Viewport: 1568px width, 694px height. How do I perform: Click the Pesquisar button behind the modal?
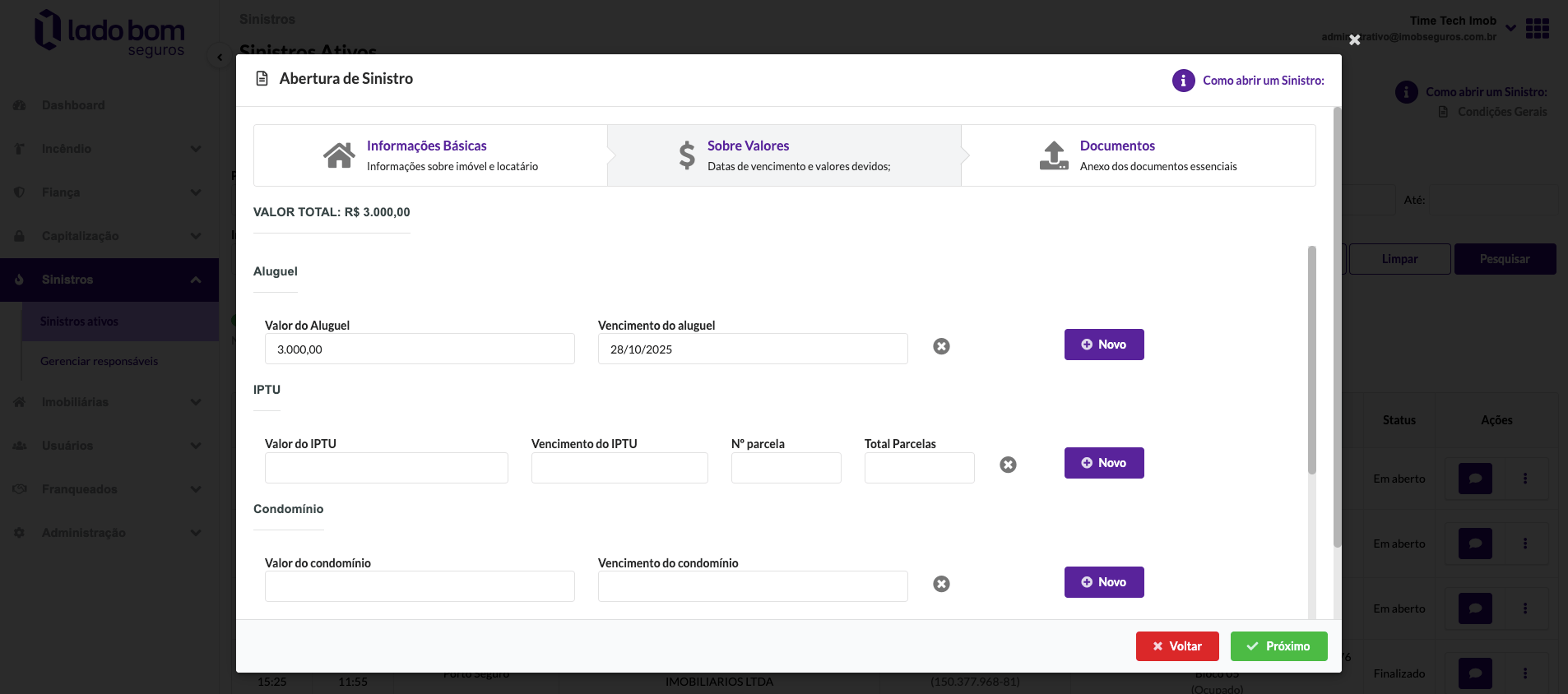coord(1505,259)
